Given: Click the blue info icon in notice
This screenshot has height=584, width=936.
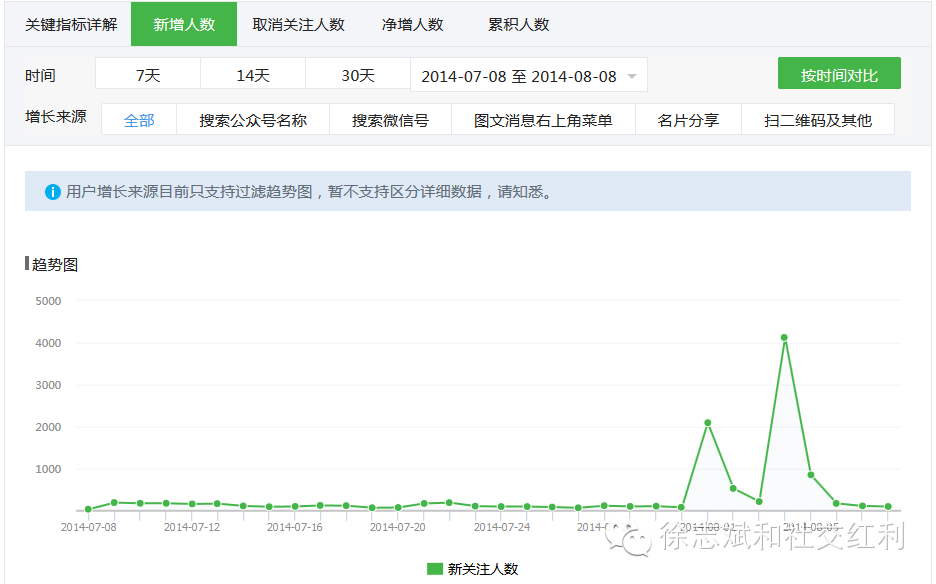Looking at the screenshot, I should tap(53, 192).
